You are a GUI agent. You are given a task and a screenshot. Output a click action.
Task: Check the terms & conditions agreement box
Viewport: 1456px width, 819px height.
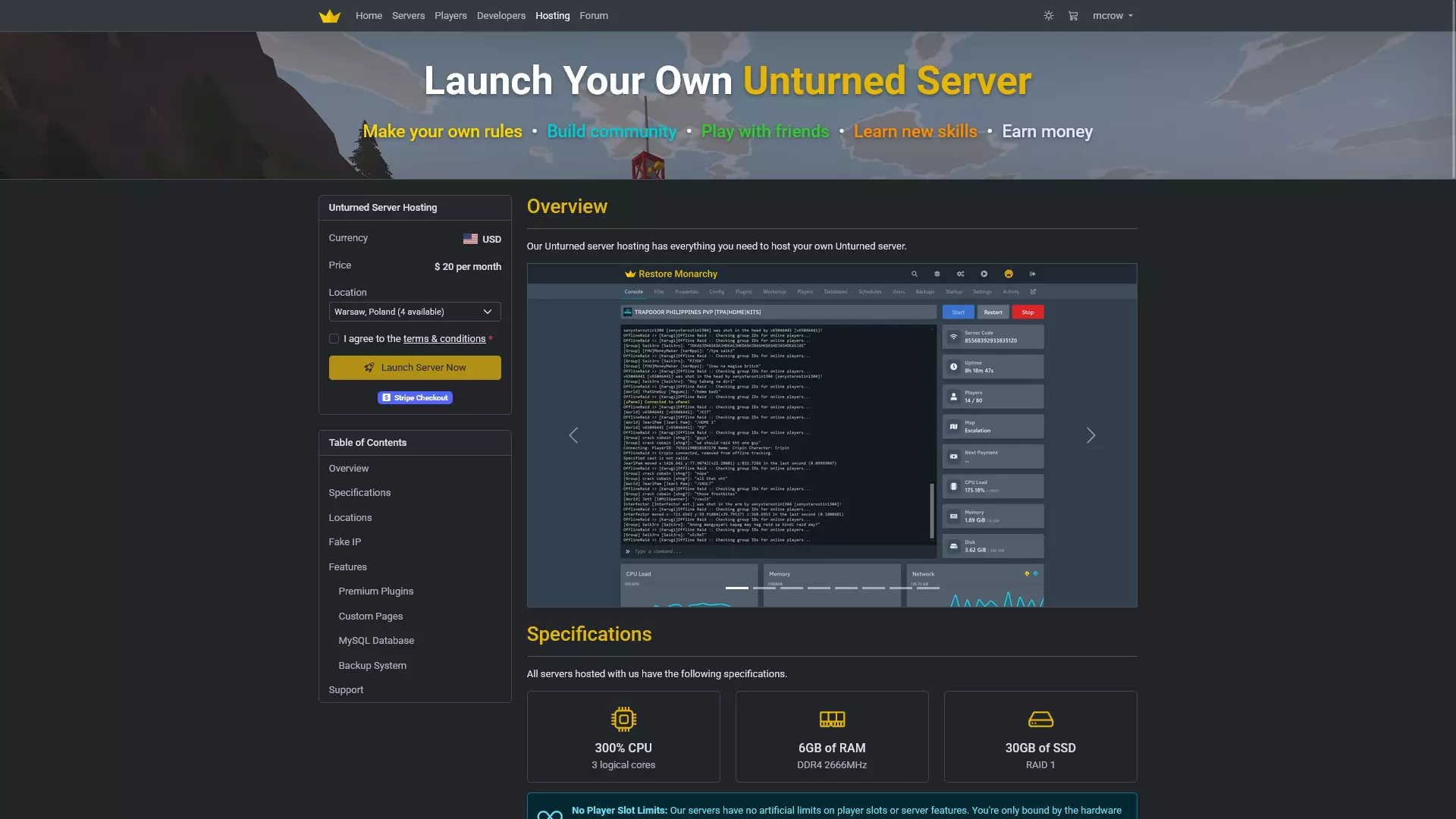coord(334,339)
